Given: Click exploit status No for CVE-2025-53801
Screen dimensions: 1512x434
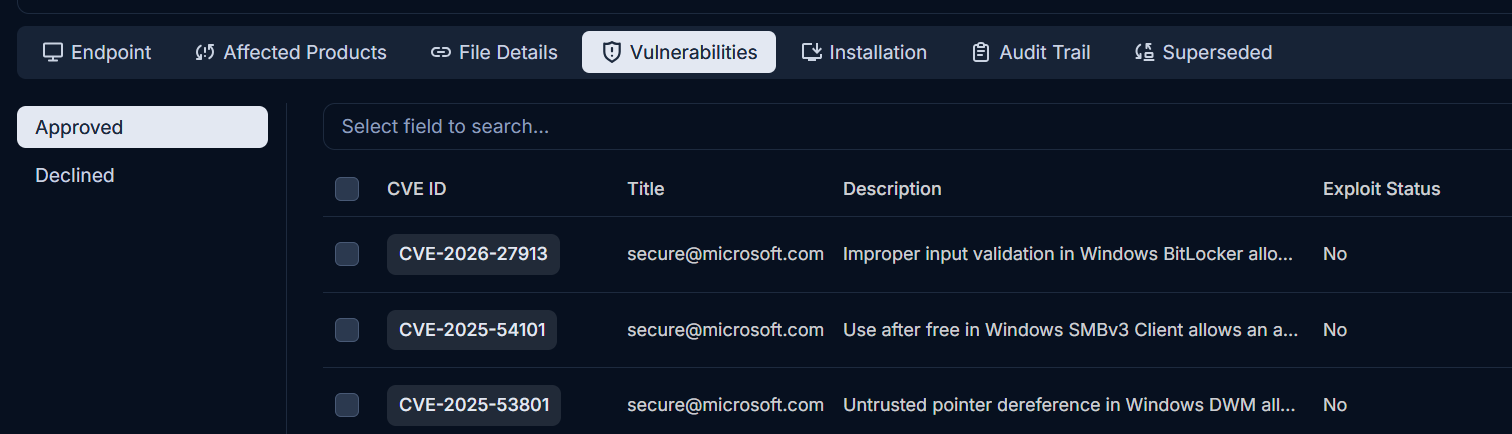Looking at the screenshot, I should click(1335, 405).
